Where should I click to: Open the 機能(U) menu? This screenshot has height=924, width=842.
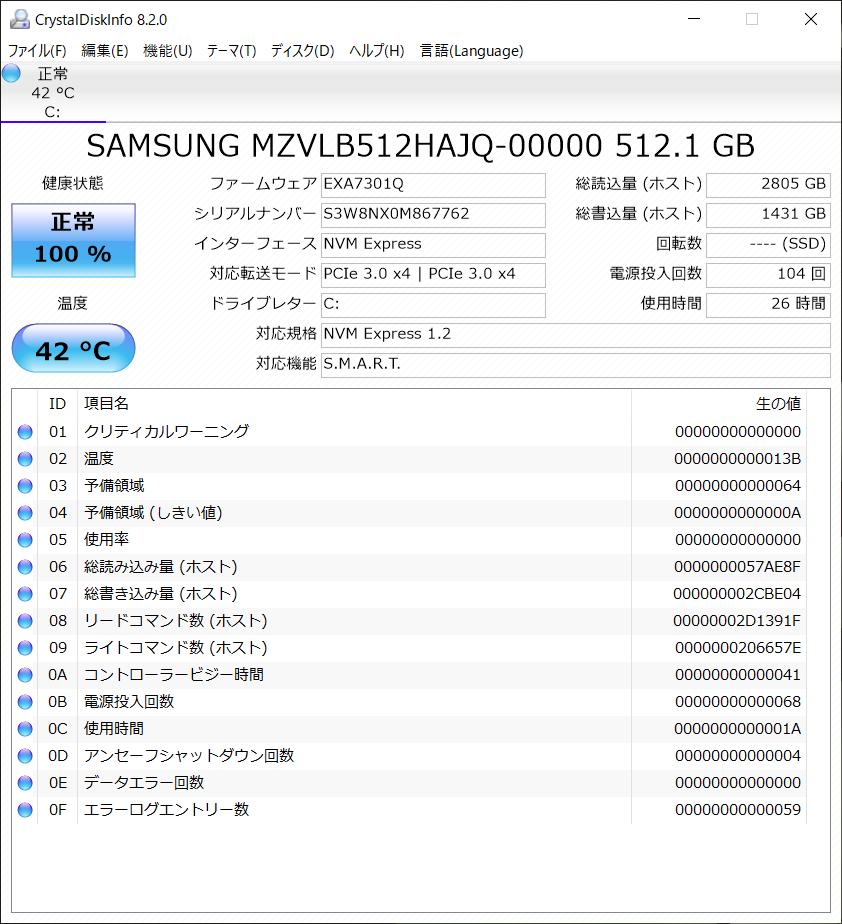click(x=167, y=51)
